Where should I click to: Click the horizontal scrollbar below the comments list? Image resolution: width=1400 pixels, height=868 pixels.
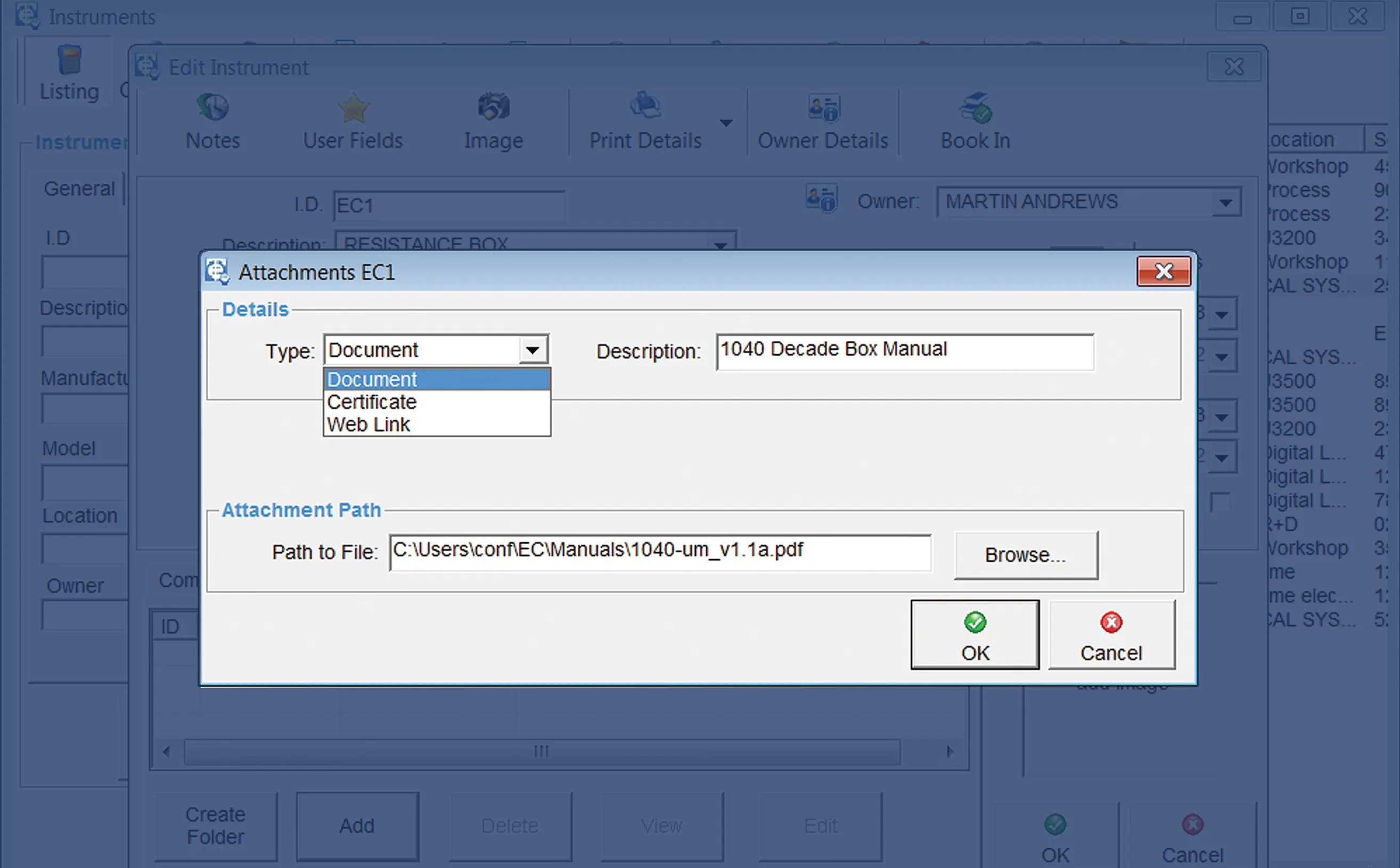tap(540, 750)
